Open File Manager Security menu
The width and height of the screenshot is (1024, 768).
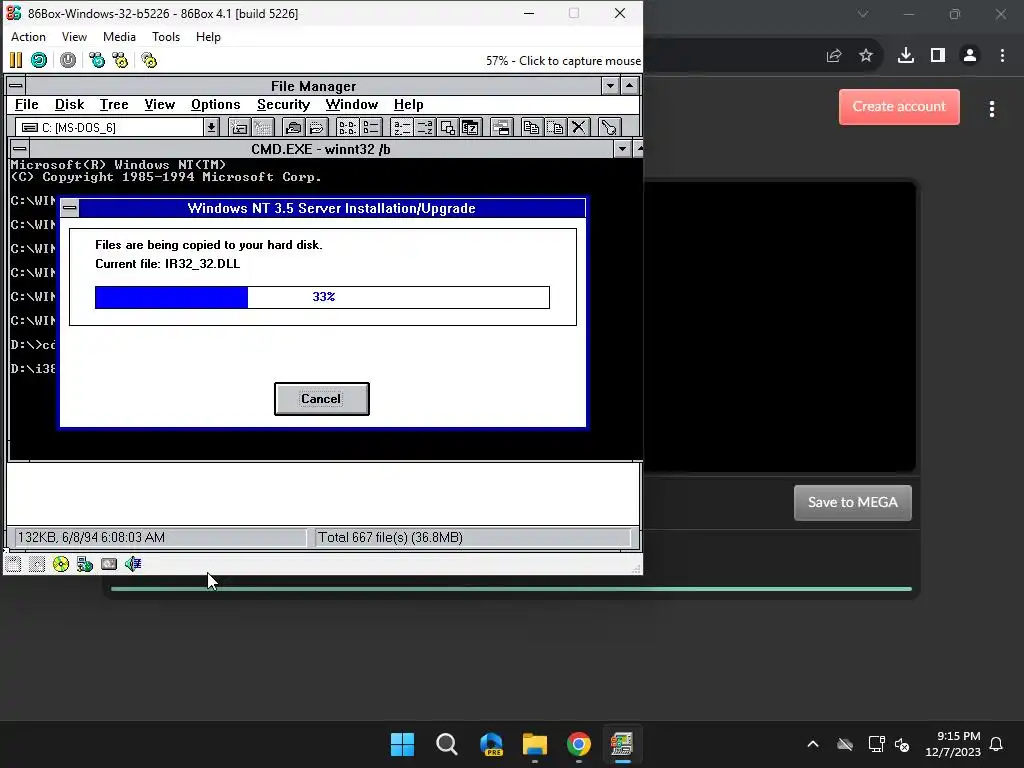(283, 104)
